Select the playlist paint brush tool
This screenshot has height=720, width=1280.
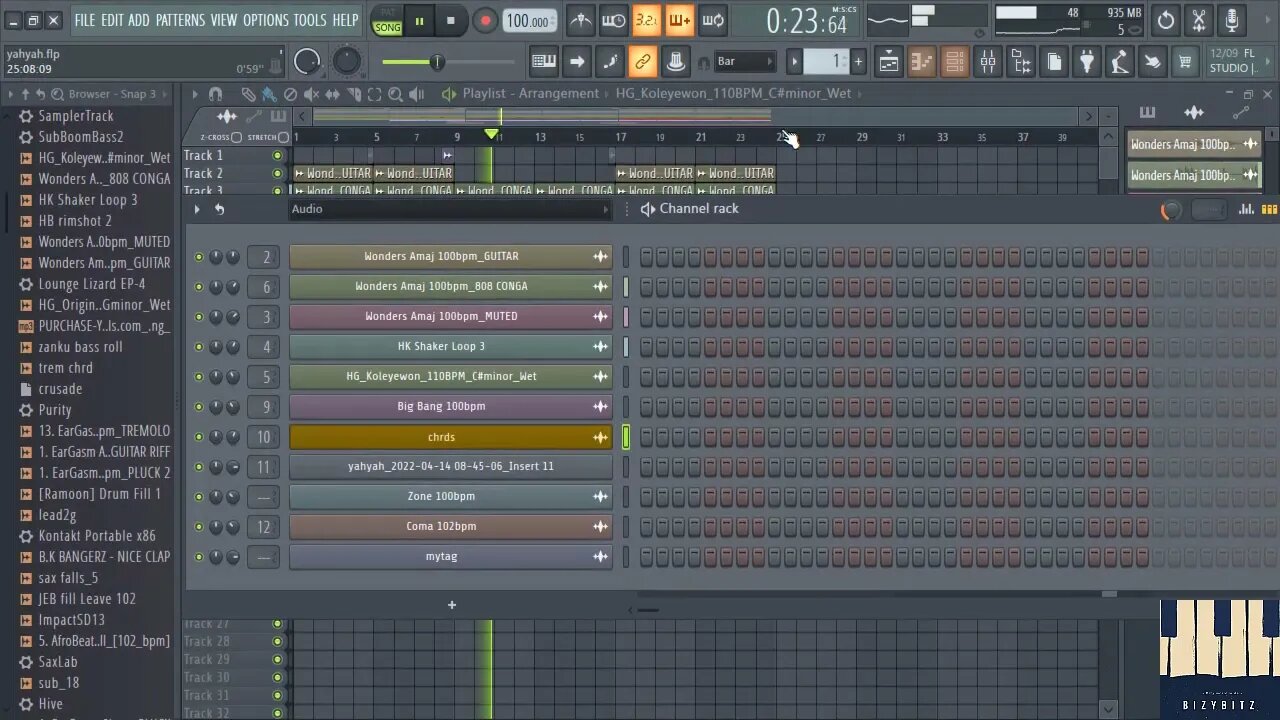pyautogui.click(x=269, y=94)
